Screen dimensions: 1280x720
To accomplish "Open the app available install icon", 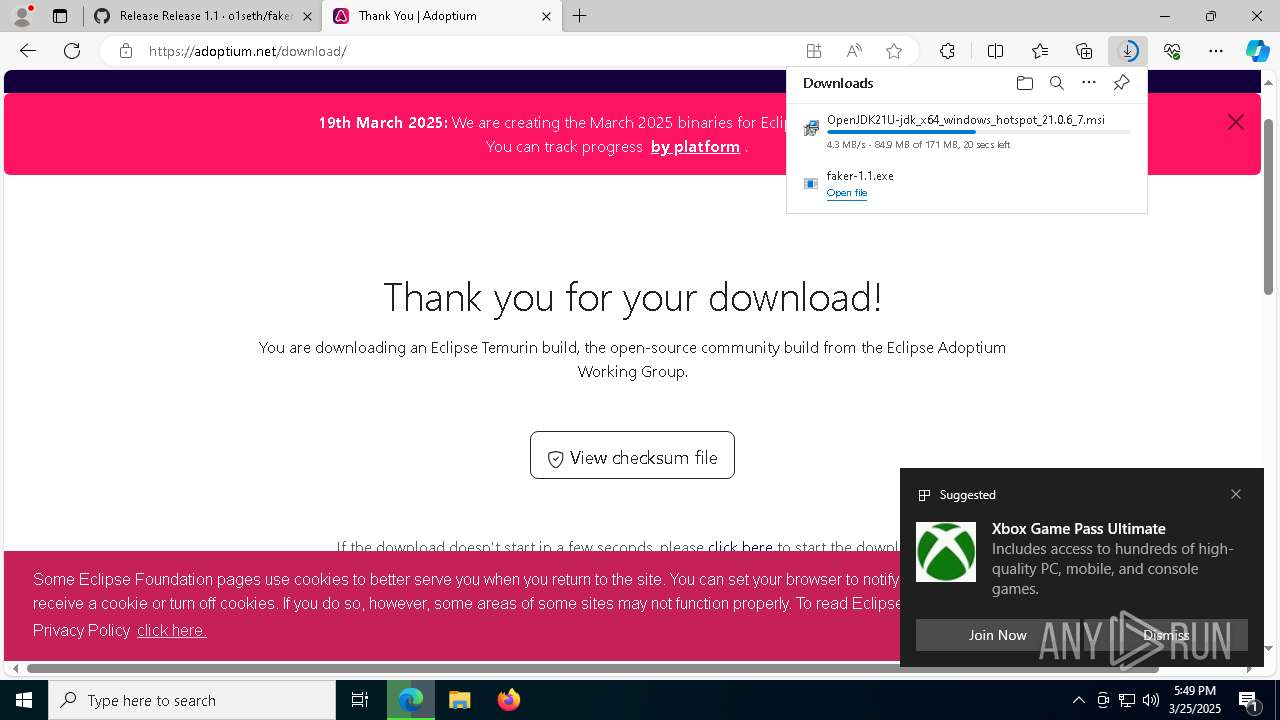I will coord(814,51).
